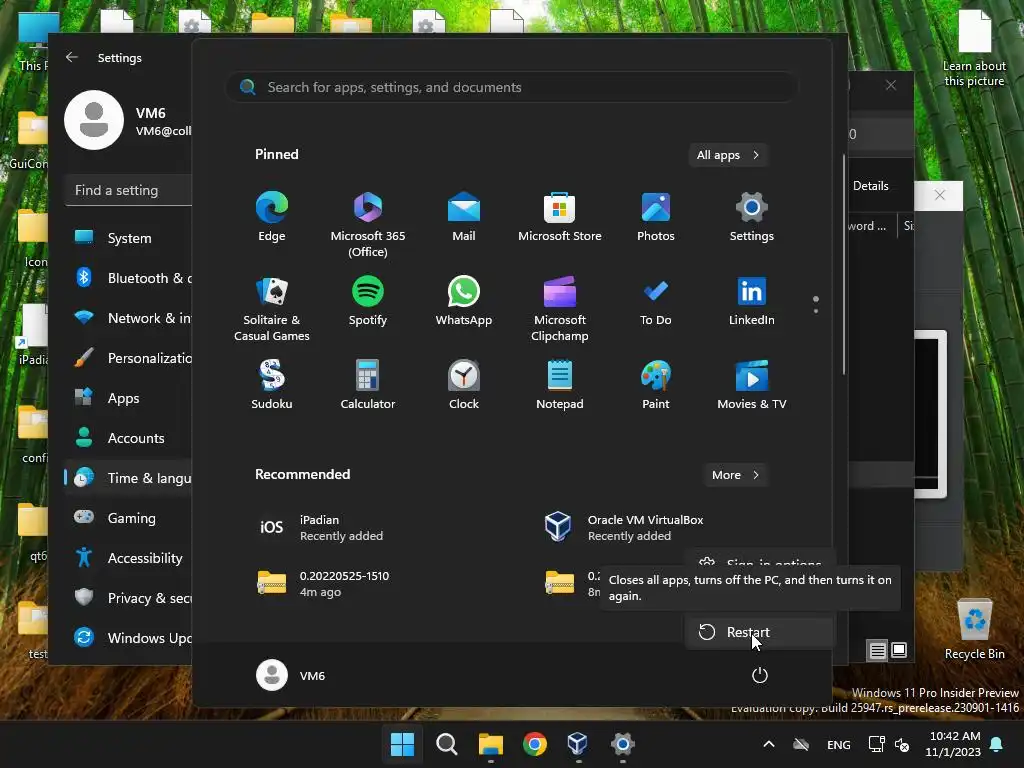
Task: Launch Microsoft Clipchamp
Action: 560,309
